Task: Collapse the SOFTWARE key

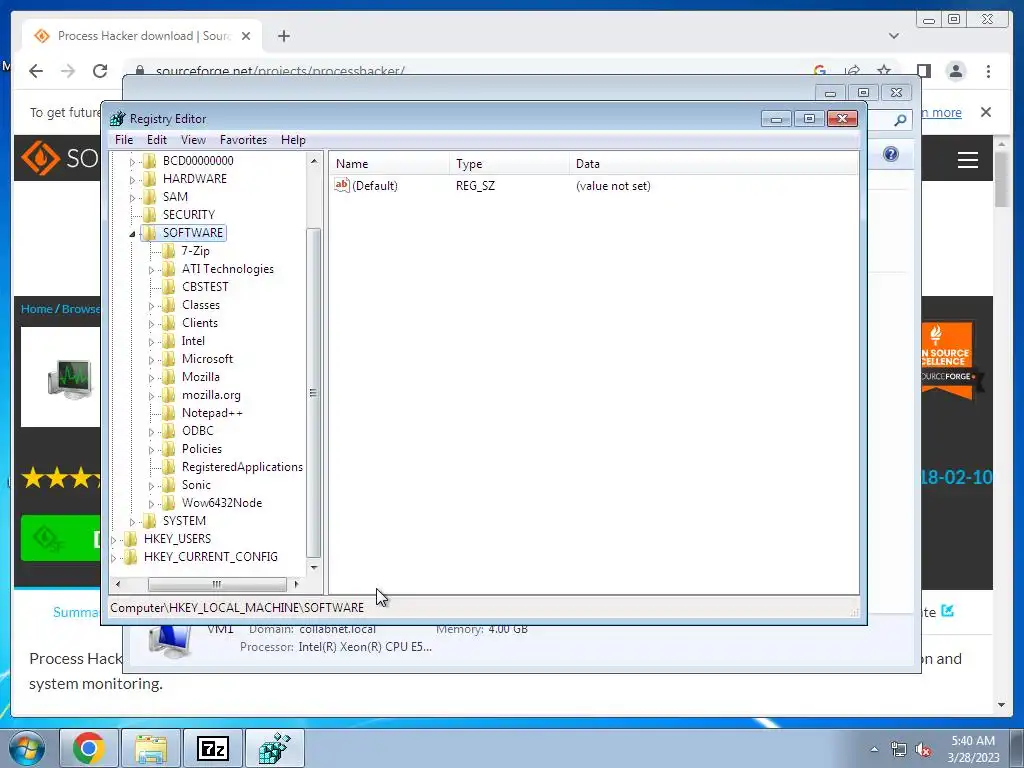Action: (132, 234)
